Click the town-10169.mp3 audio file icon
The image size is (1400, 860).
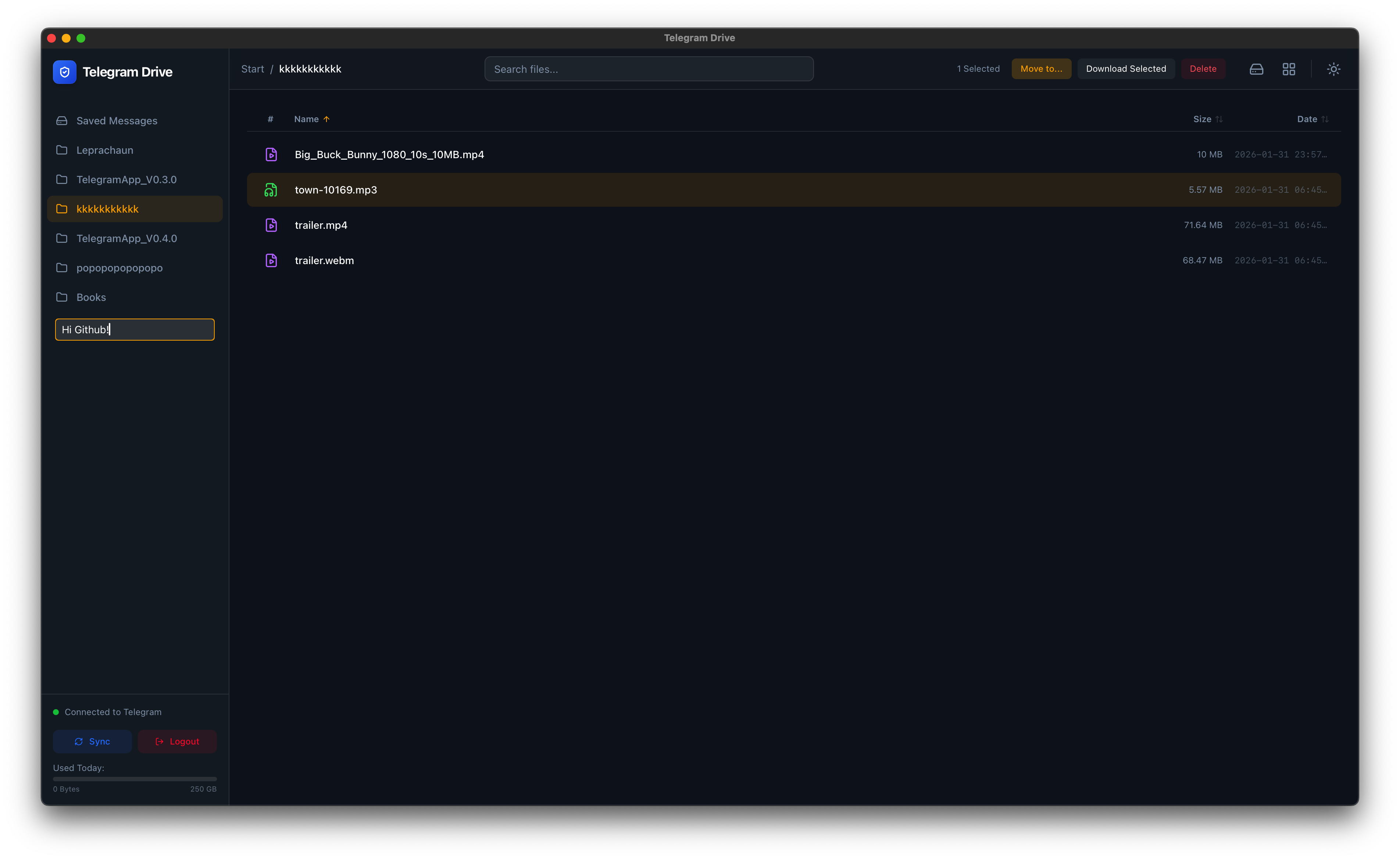(x=271, y=190)
